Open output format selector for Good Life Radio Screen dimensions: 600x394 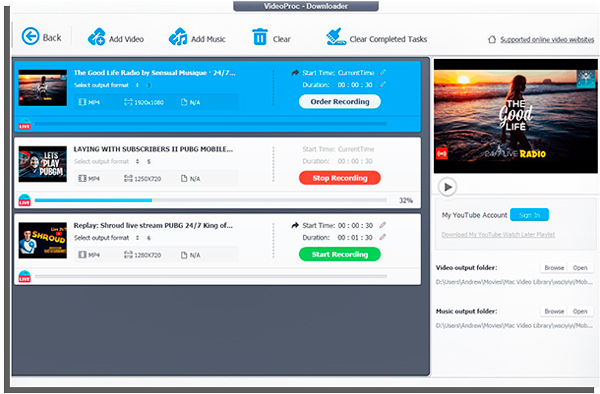pos(137,85)
